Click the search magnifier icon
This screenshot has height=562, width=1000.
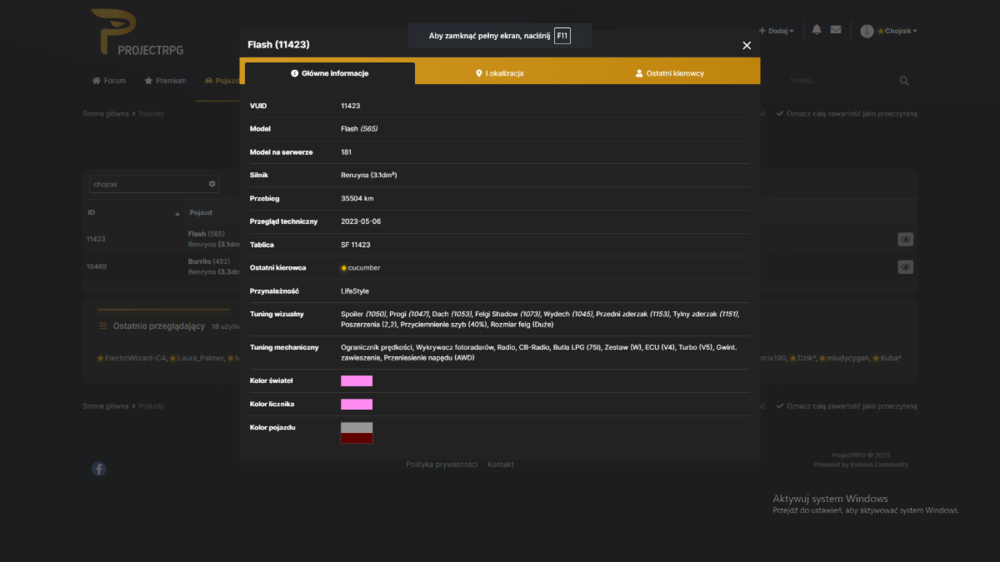(904, 81)
